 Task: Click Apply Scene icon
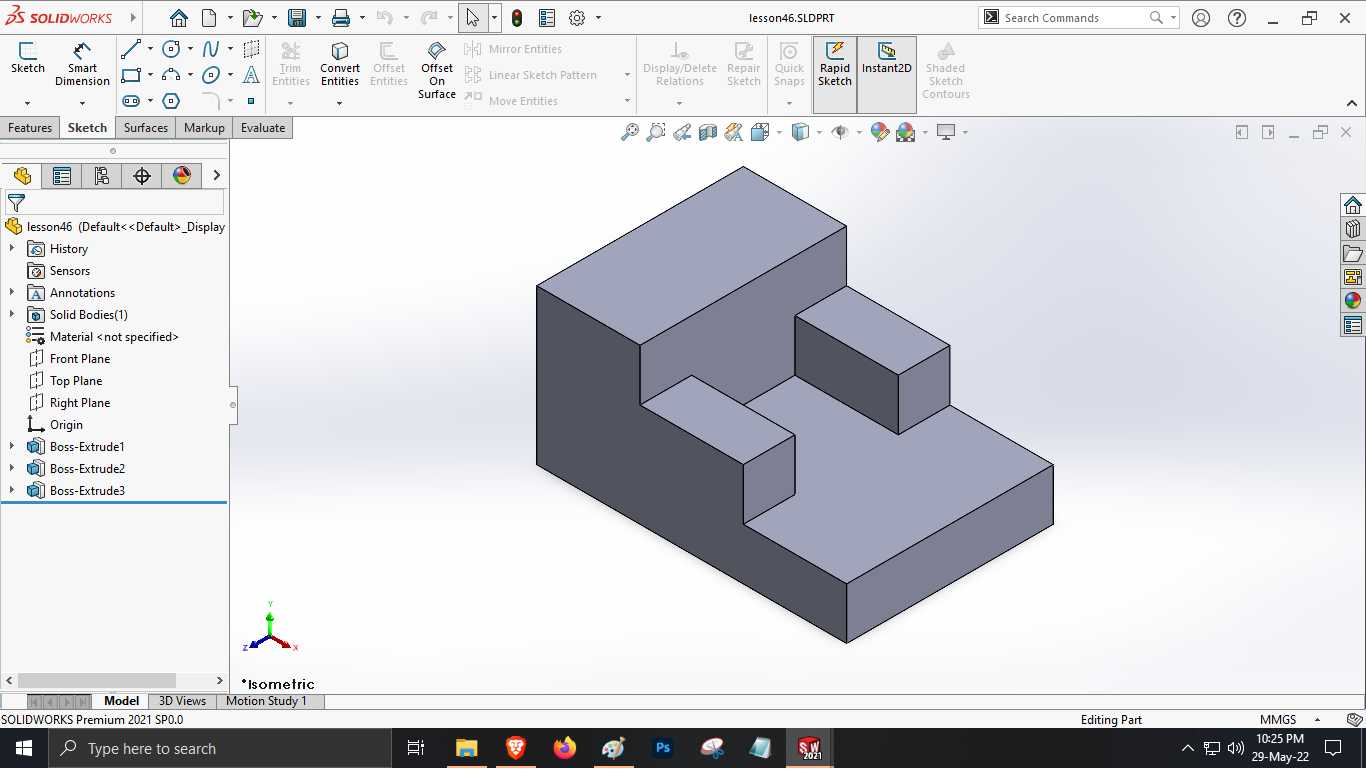pyautogui.click(x=906, y=132)
